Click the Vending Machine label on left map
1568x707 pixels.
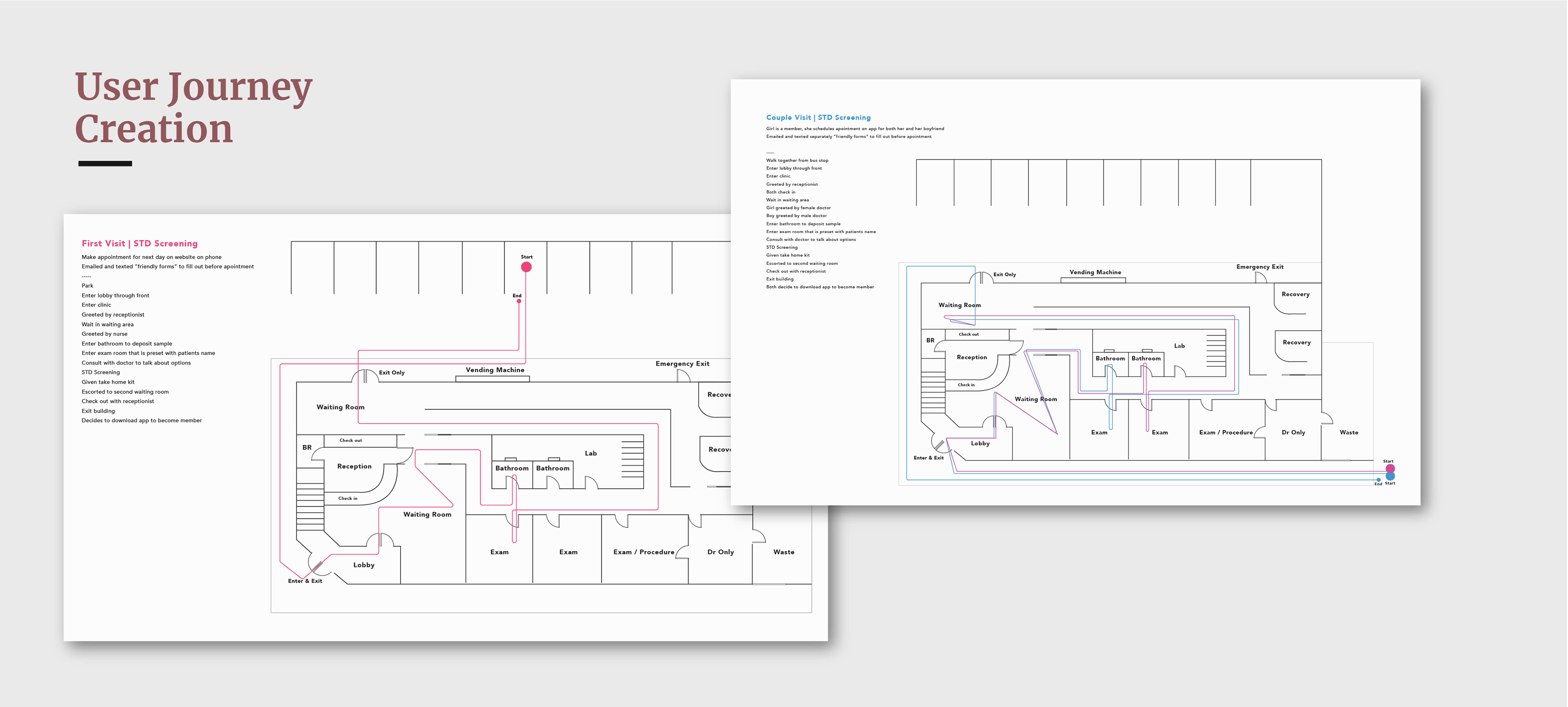pyautogui.click(x=495, y=370)
